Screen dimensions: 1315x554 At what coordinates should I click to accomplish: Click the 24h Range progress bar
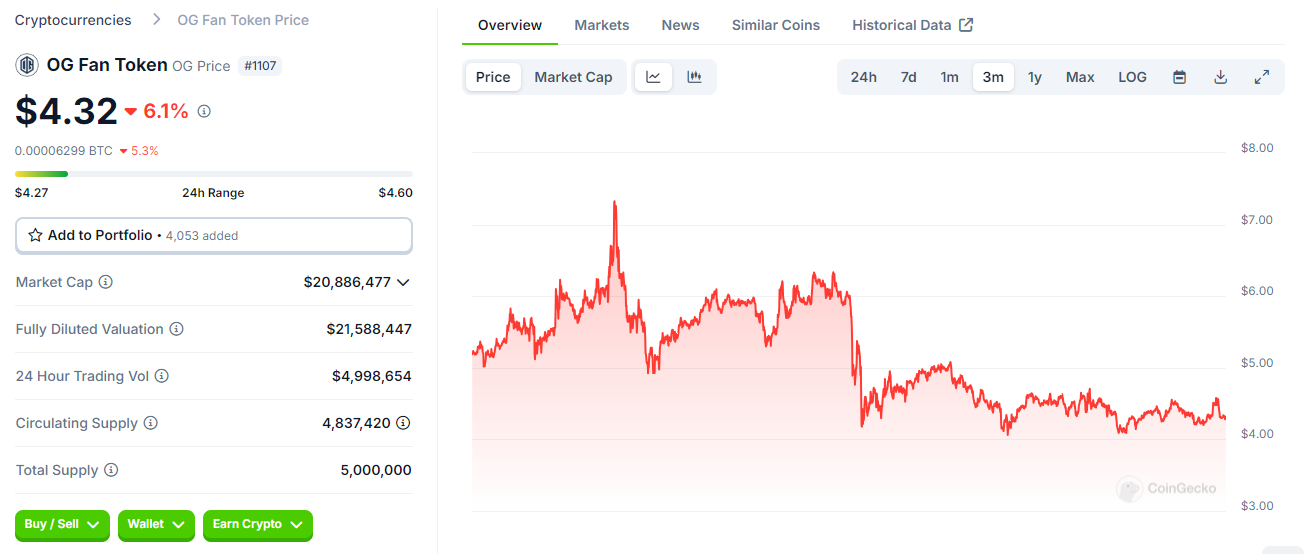click(x=214, y=174)
